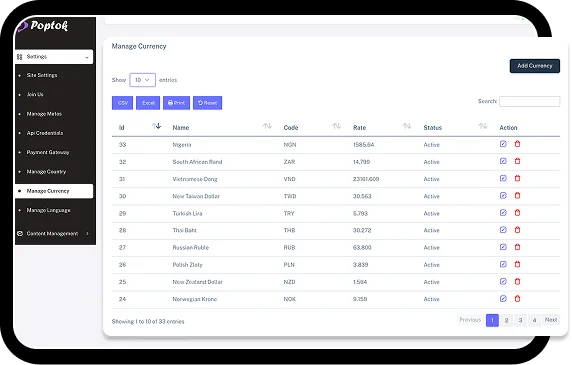Delete the New Zealand Dollar entry
Image resolution: width=572 pixels, height=365 pixels.
(517, 281)
